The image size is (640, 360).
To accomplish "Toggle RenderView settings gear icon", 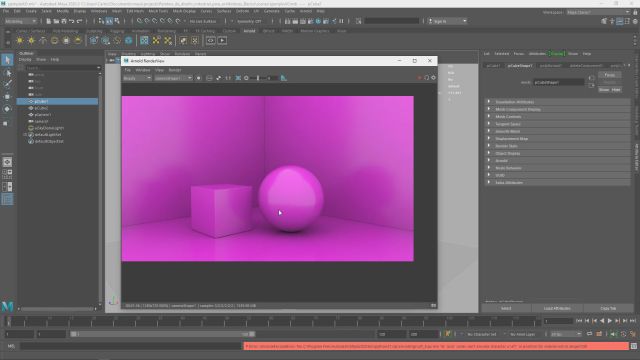I will [433, 78].
